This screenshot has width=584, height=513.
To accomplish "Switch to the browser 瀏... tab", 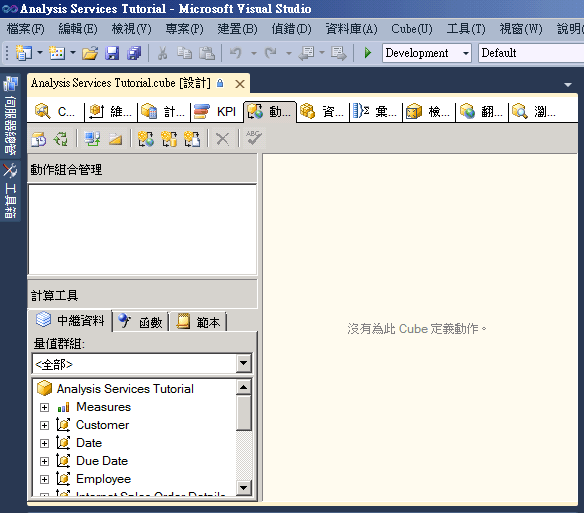I will [x=534, y=111].
